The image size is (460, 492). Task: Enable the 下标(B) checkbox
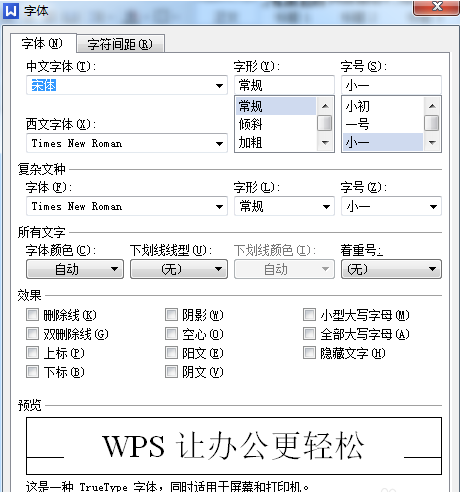32,372
